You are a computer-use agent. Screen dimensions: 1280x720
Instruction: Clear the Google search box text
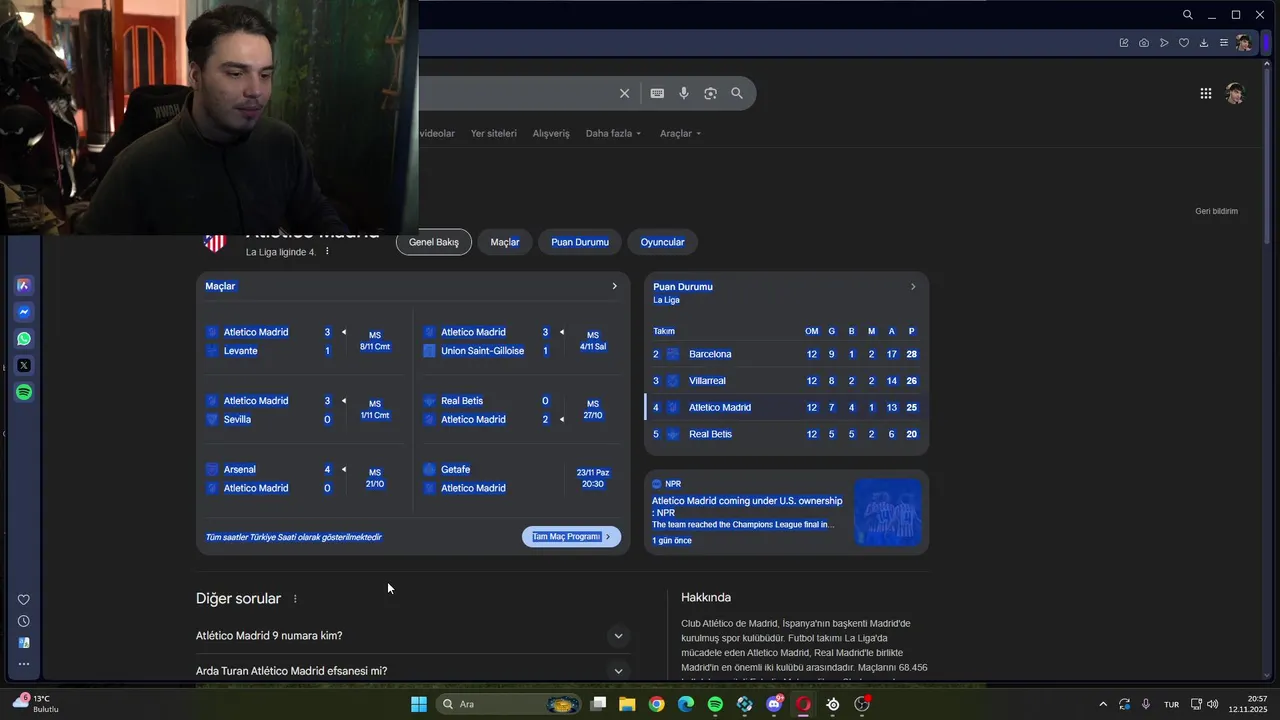click(x=624, y=93)
